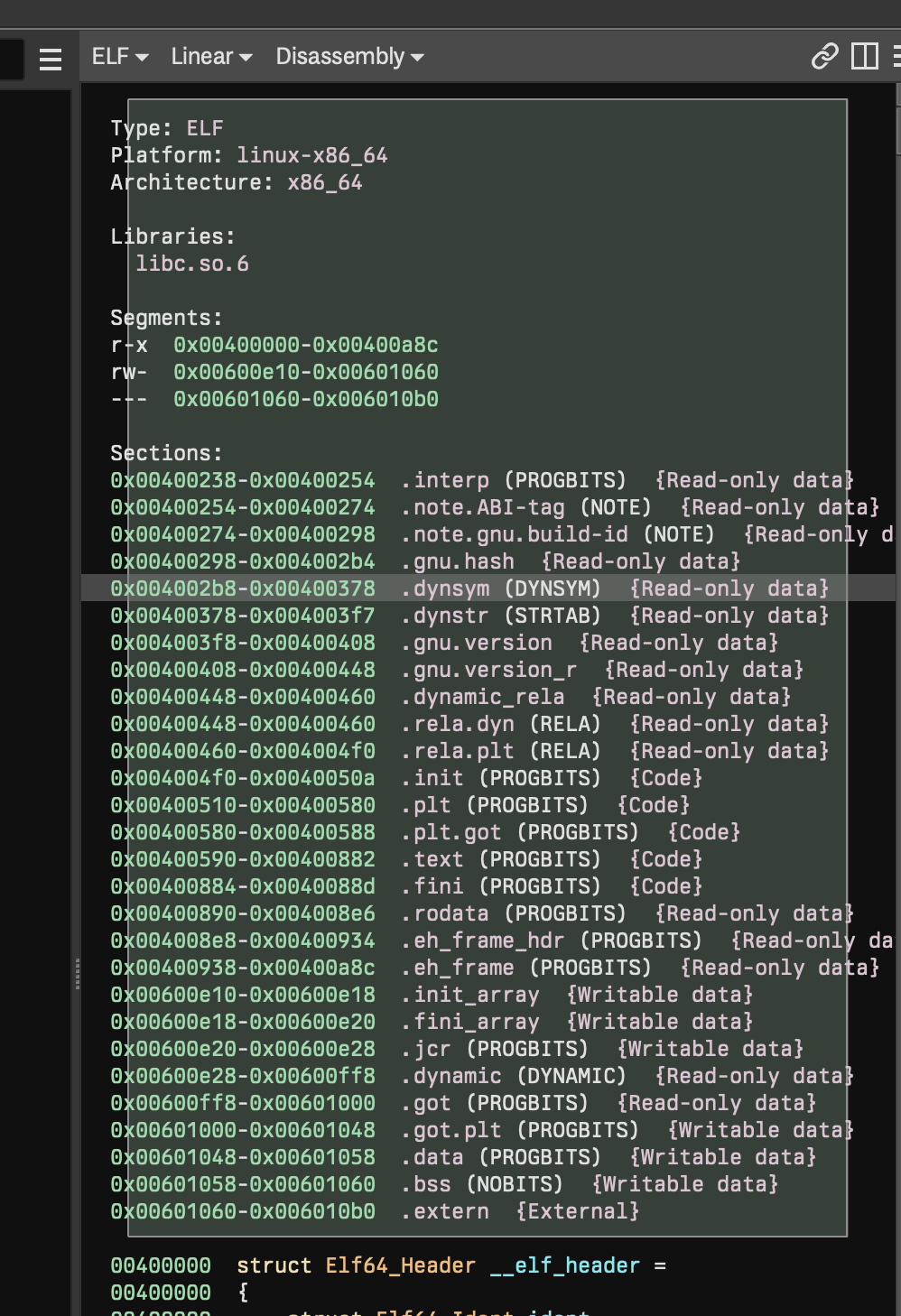Open the Linear view dropdown
901x1316 pixels.
(x=211, y=56)
